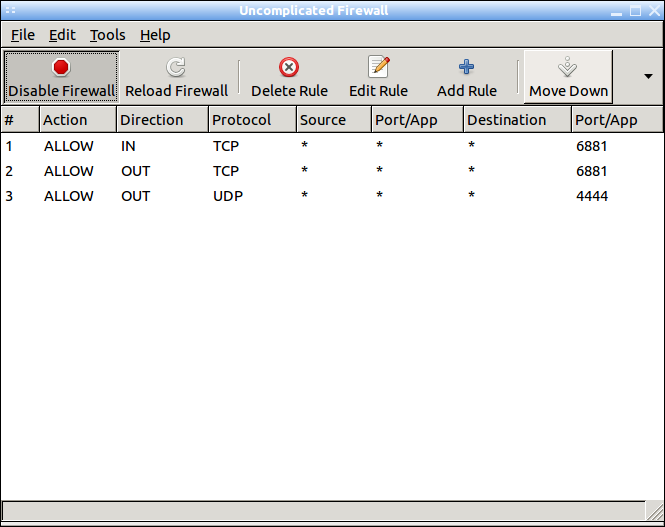Click ALLOW in rule 1 row

pyautogui.click(x=69, y=146)
